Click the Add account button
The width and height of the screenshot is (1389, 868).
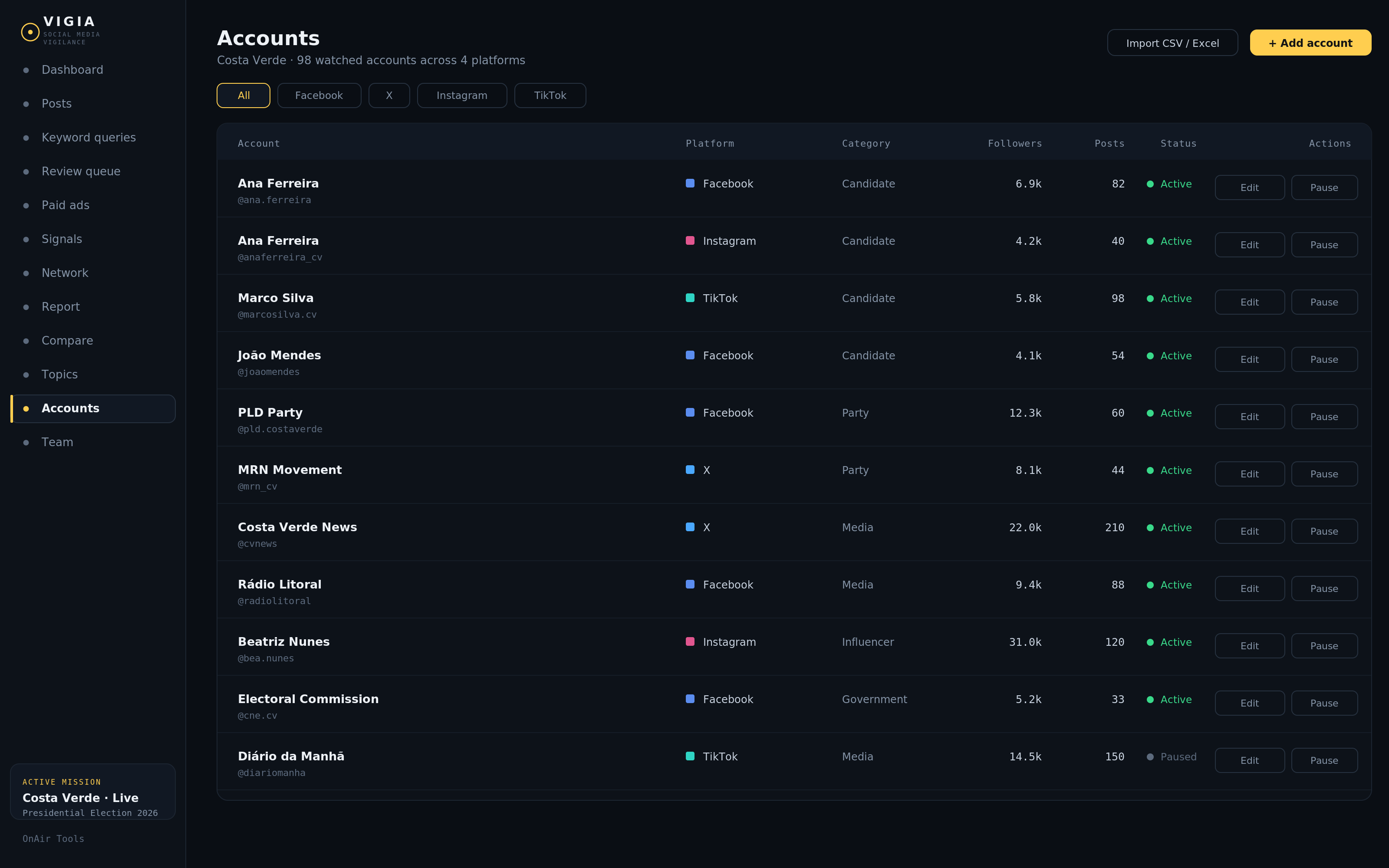tap(1310, 43)
